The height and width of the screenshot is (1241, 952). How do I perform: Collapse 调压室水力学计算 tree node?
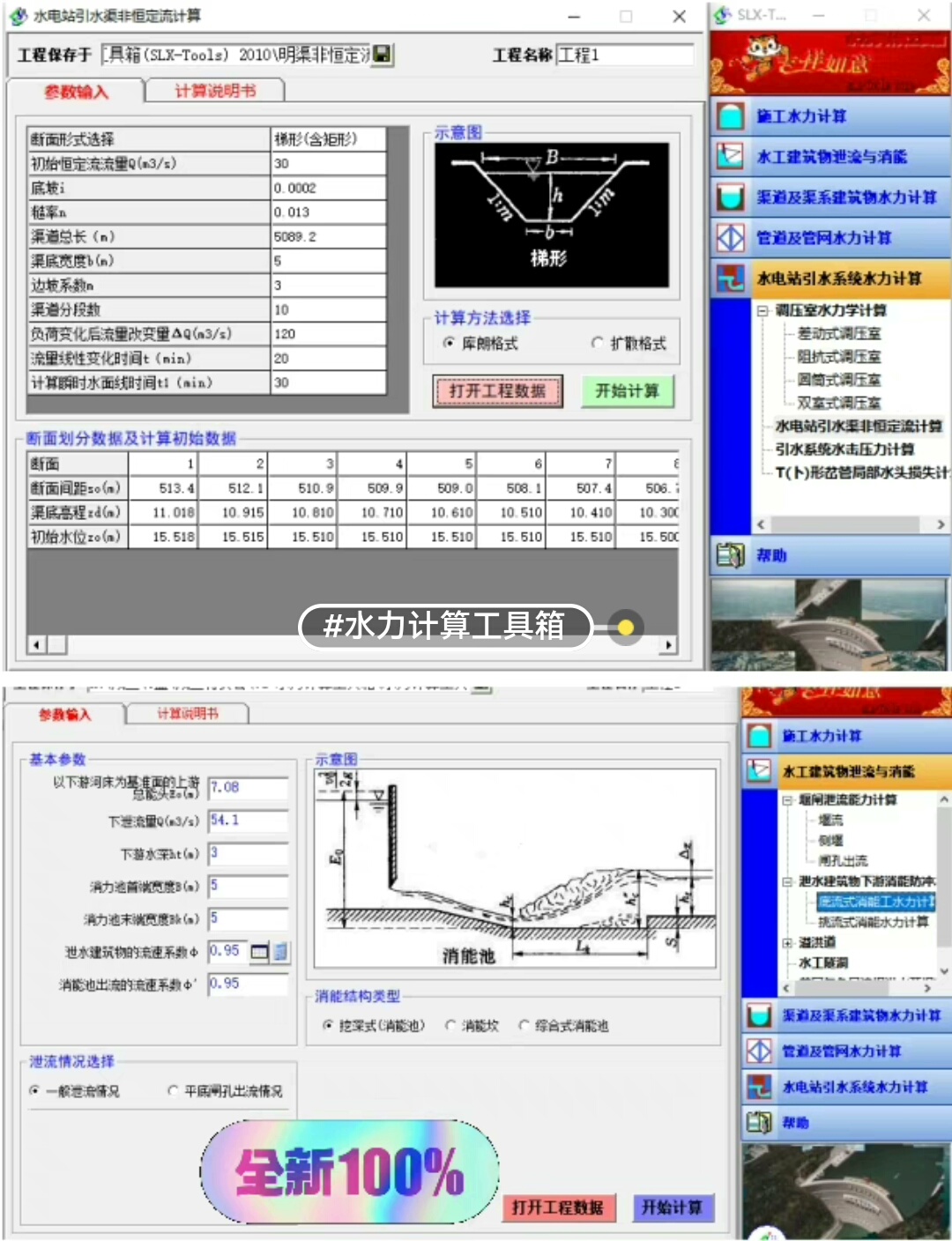click(763, 310)
